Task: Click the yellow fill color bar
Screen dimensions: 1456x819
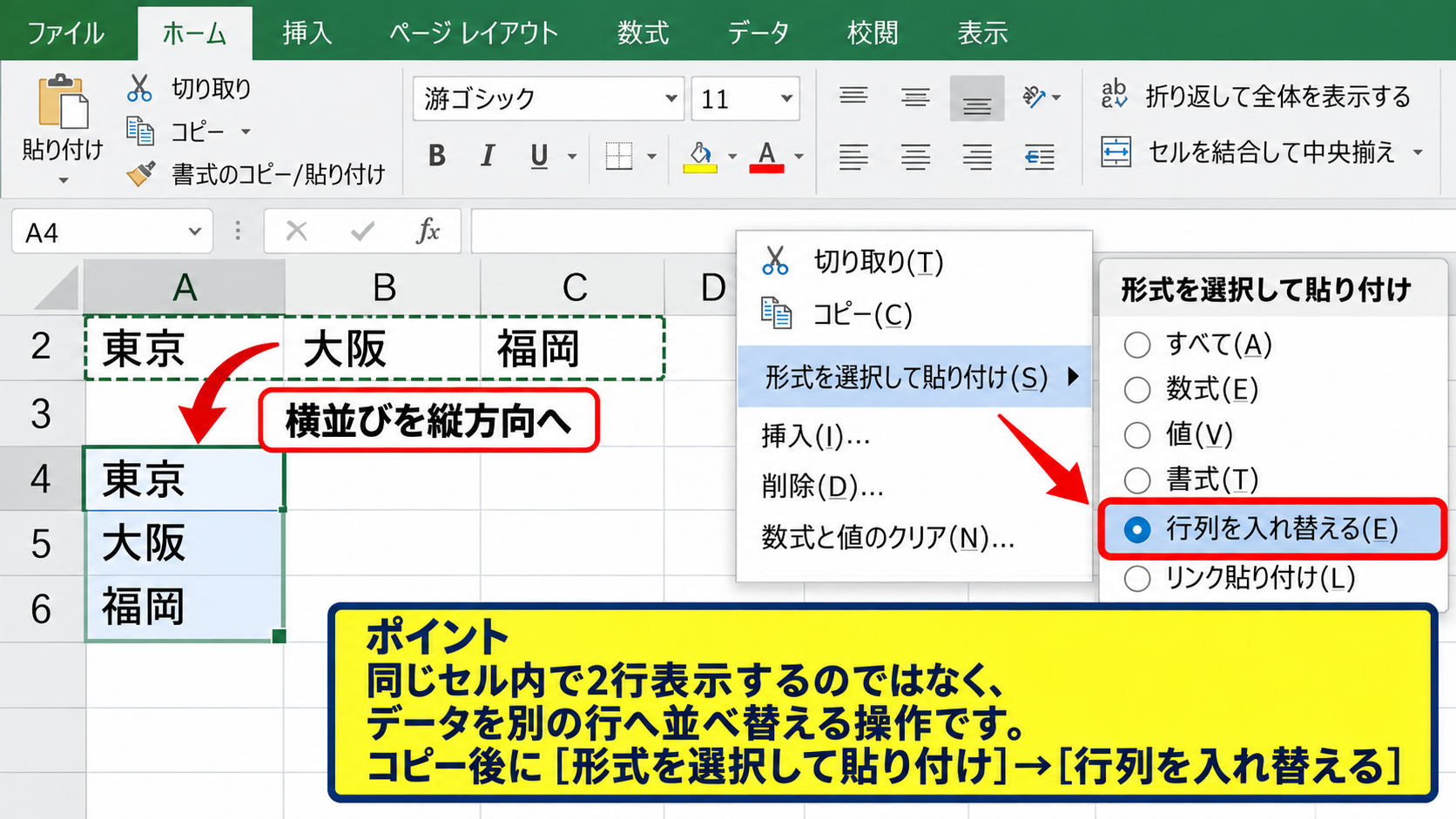Action: pos(700,169)
